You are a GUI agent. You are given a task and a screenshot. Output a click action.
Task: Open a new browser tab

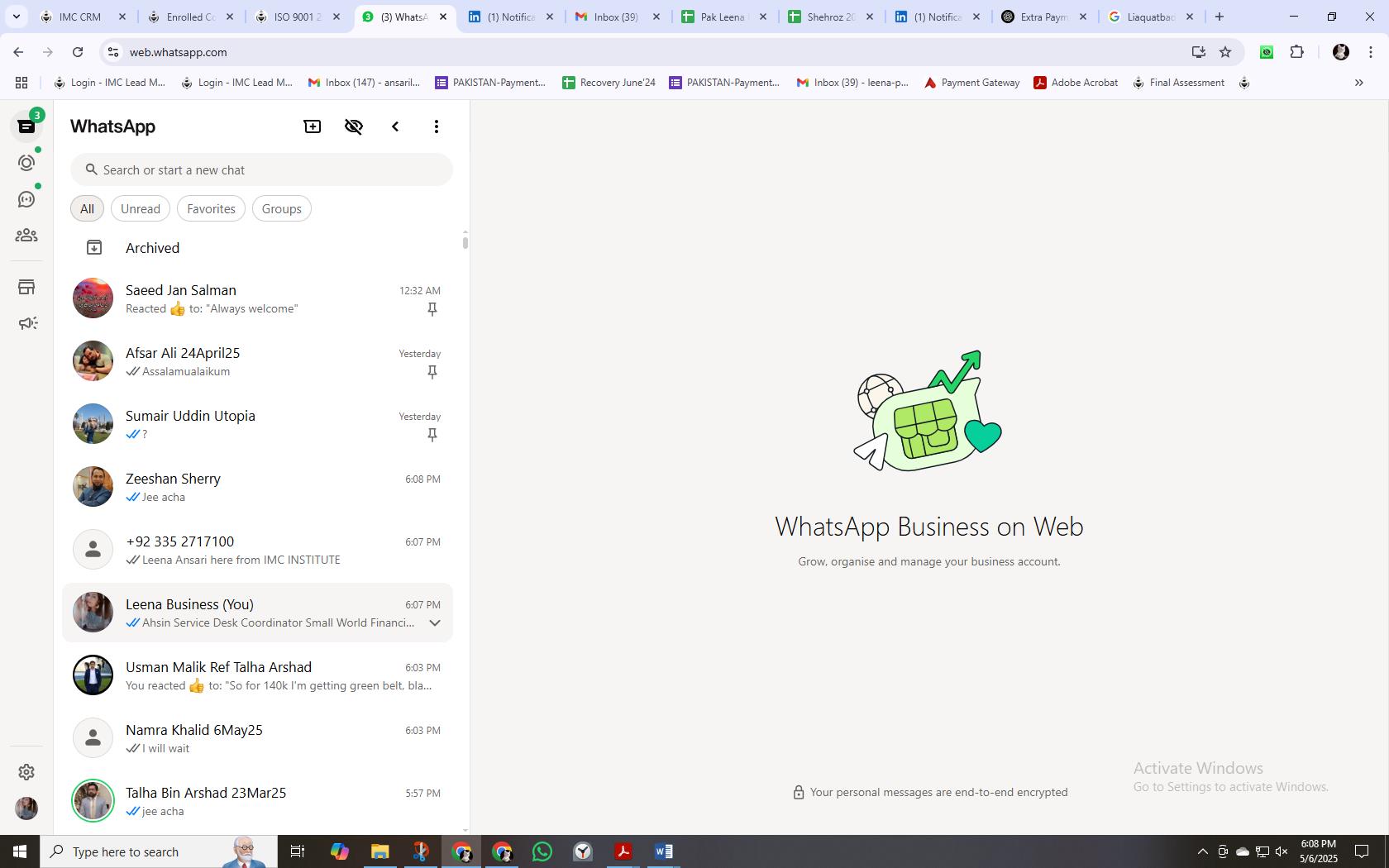coord(1220,17)
